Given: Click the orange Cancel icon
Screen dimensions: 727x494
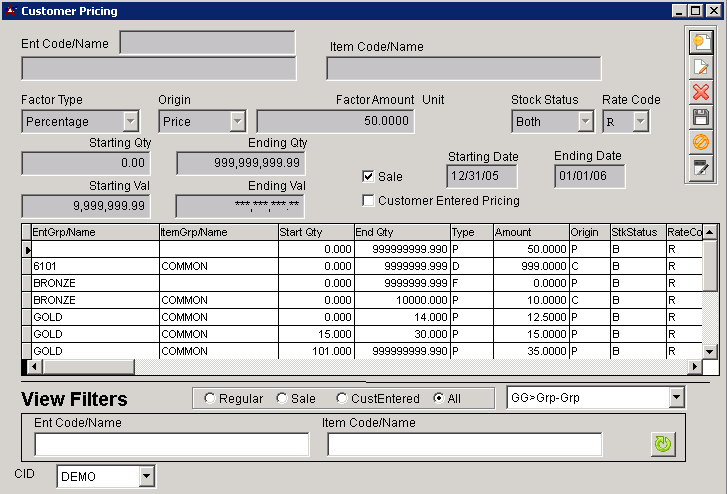Looking at the screenshot, I should 700,142.
